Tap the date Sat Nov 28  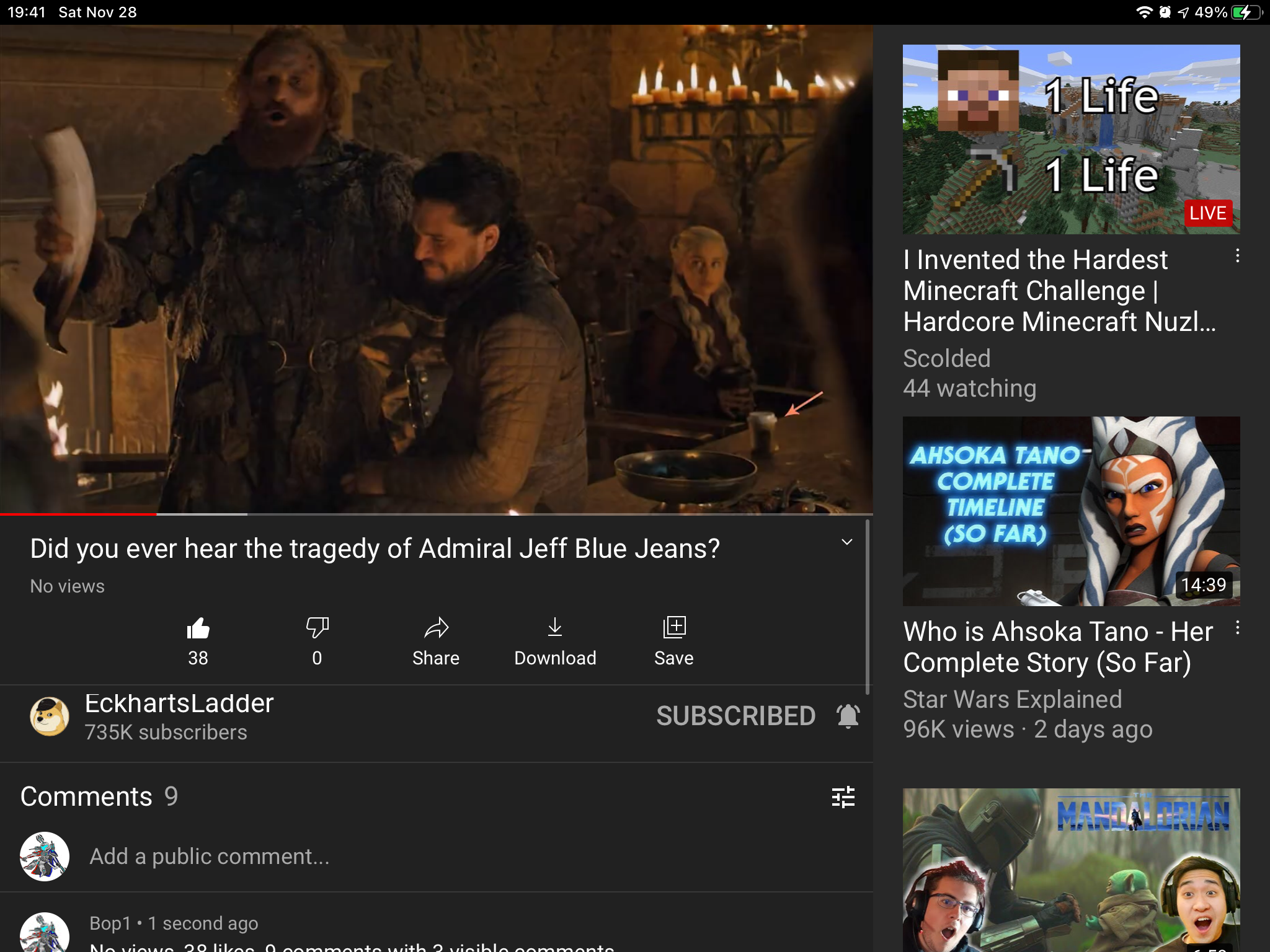pos(97,12)
